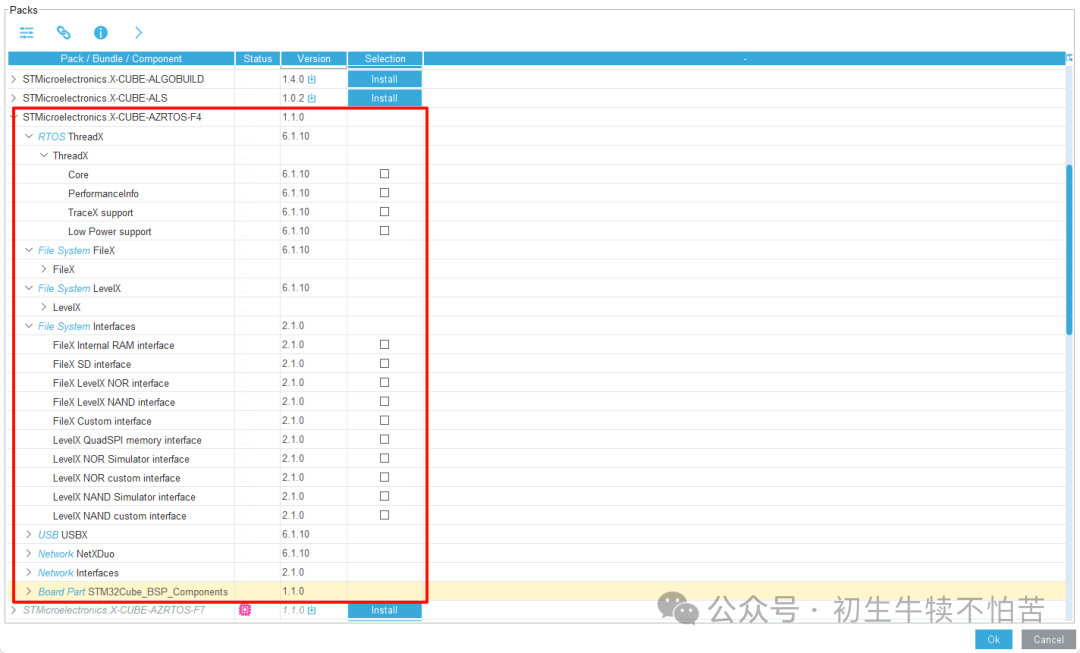Click the LevelX QuadSPI memory interface label

coord(127,440)
